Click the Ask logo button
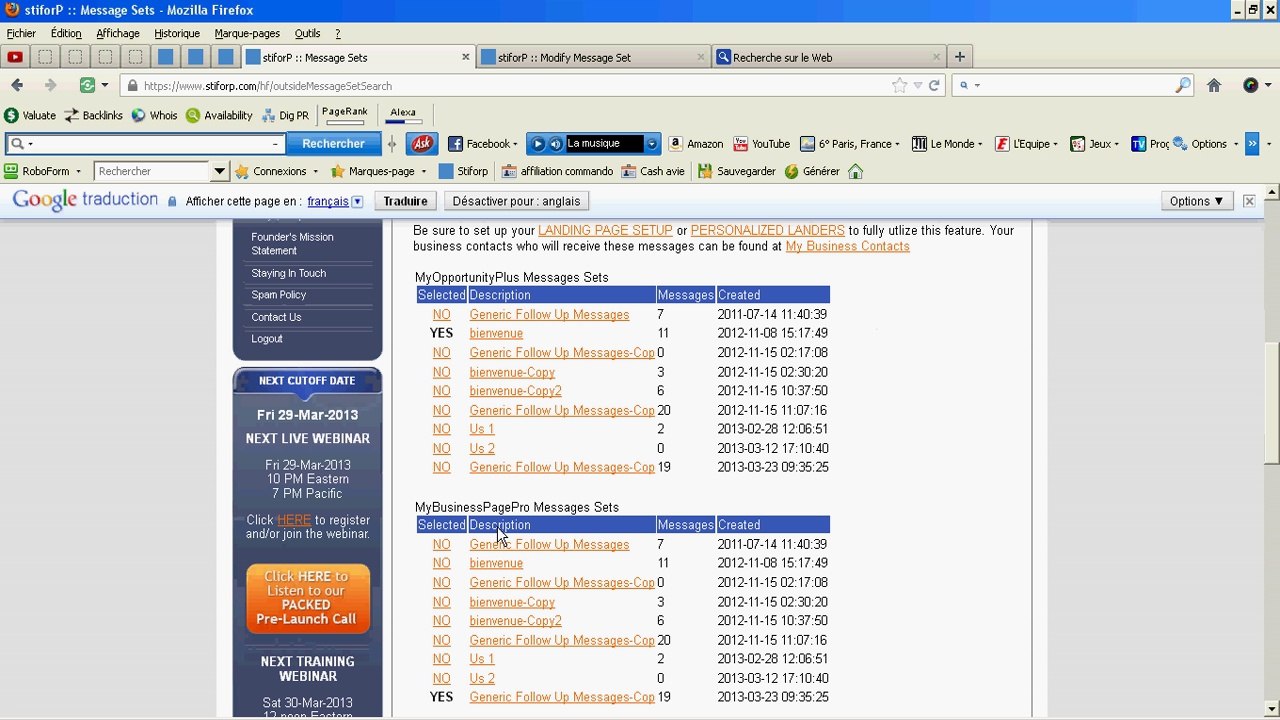The image size is (1280, 720). [x=422, y=144]
